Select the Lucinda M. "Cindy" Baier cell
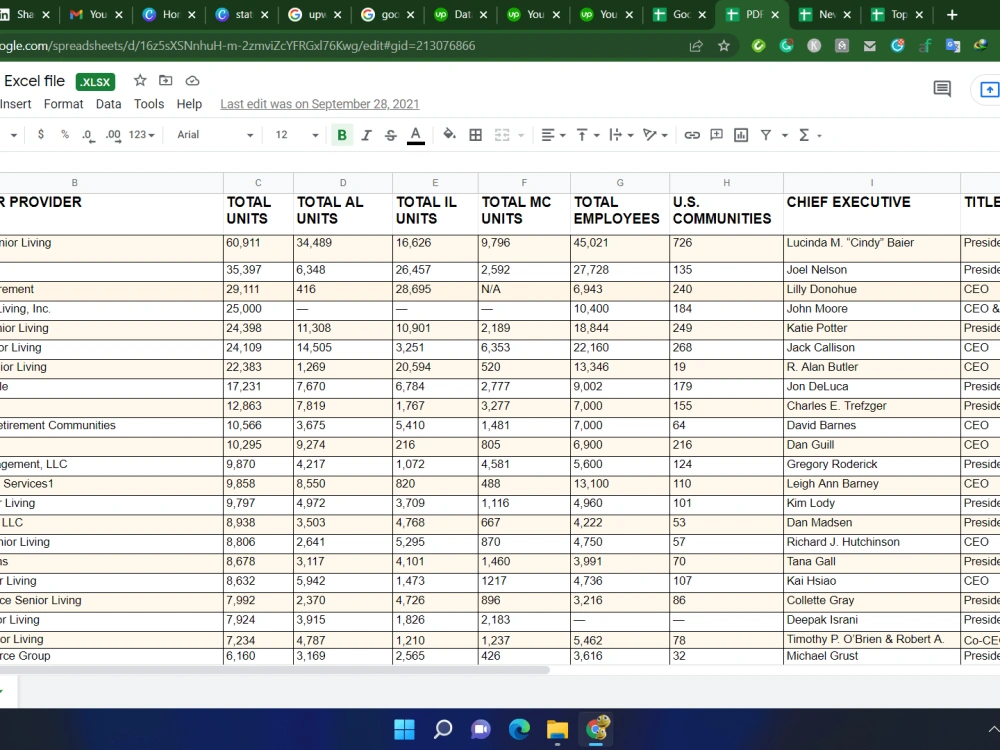Screen dimensions: 1000x750 (872, 248)
